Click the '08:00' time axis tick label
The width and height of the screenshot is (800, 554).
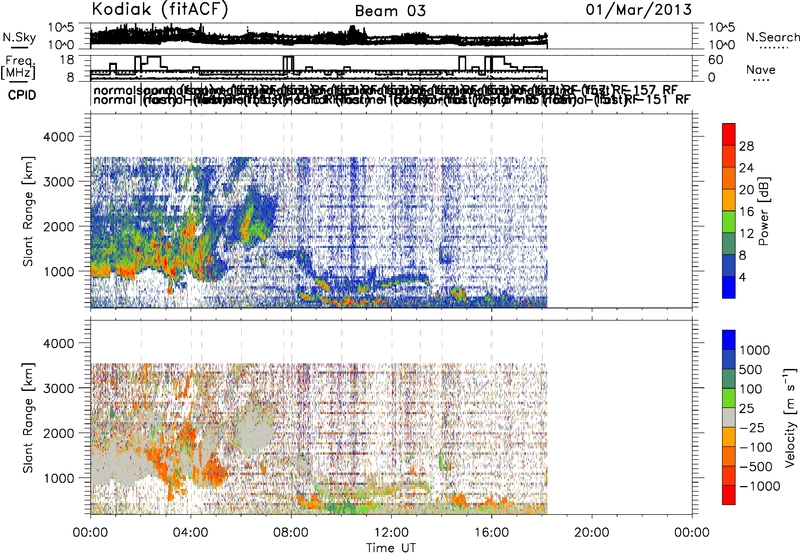pyautogui.click(x=291, y=533)
